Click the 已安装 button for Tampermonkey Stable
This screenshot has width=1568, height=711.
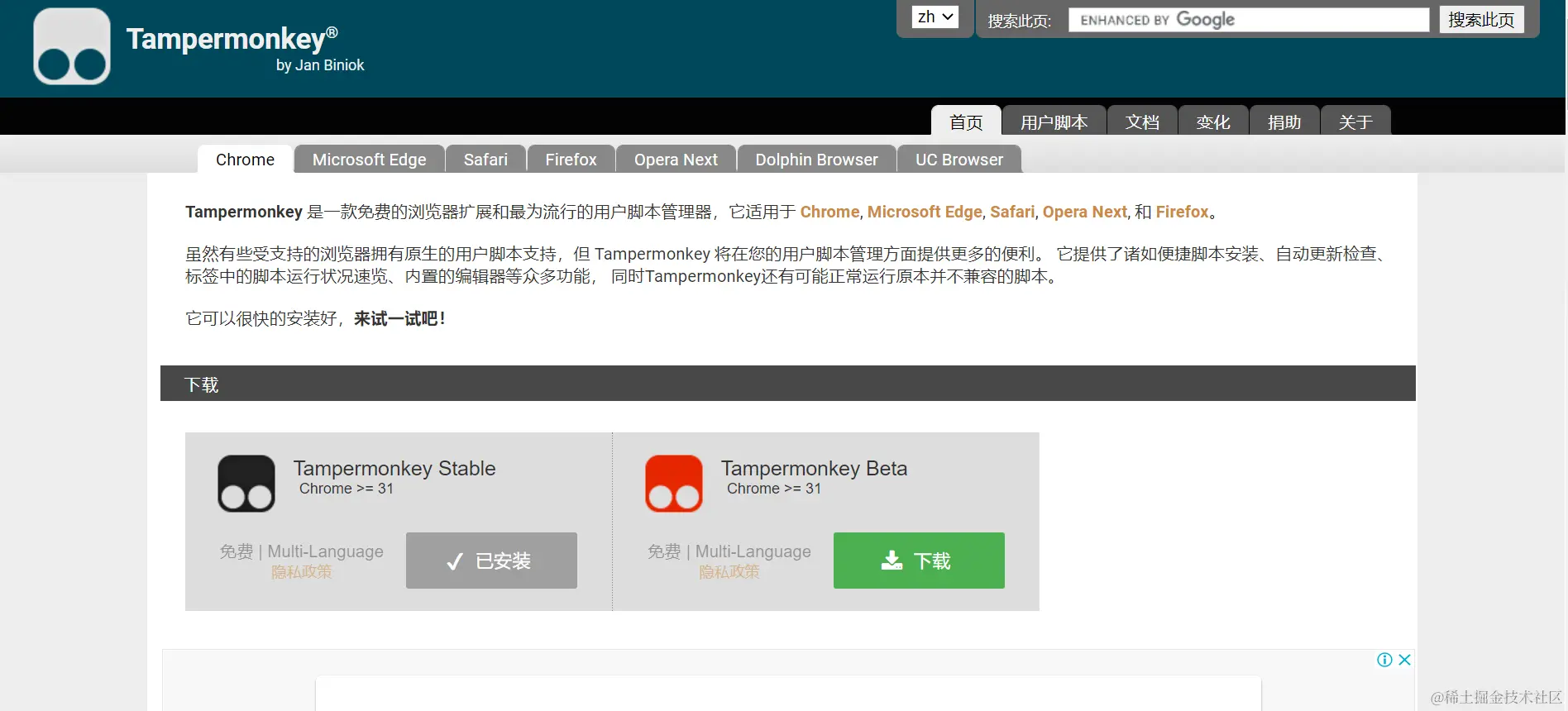(x=491, y=561)
